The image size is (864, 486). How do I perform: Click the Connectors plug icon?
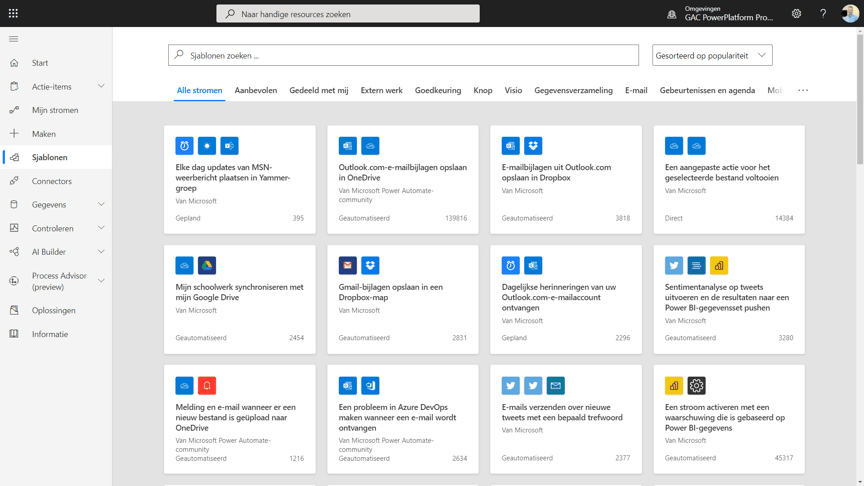[x=14, y=181]
